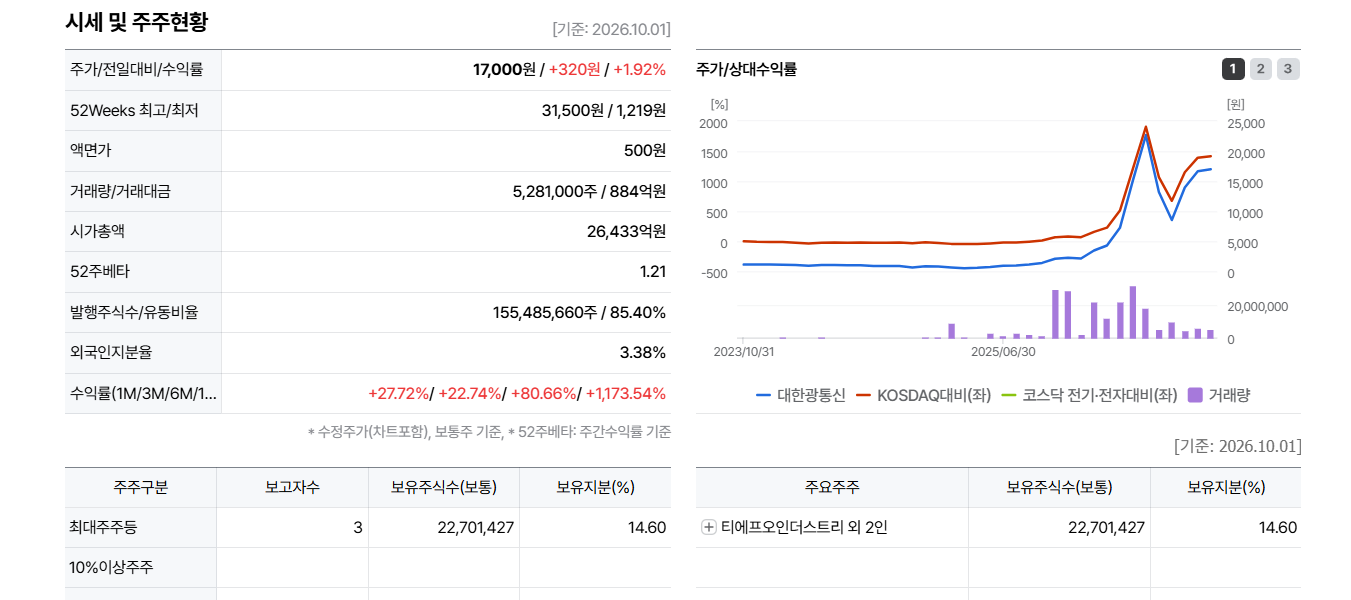Select the 52주베타 row label
1351x600 pixels.
[x=100, y=271]
